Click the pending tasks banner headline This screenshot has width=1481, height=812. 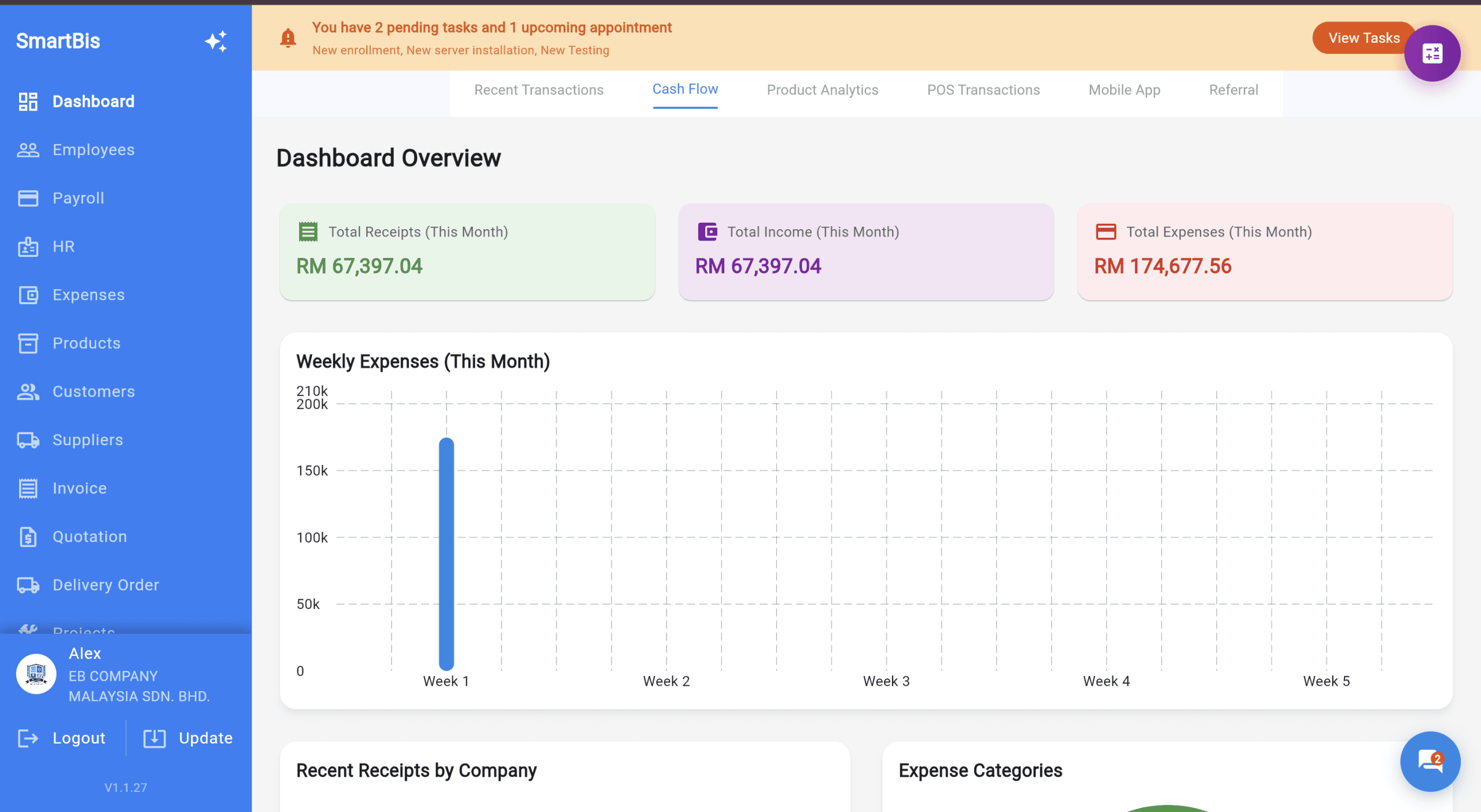point(492,27)
